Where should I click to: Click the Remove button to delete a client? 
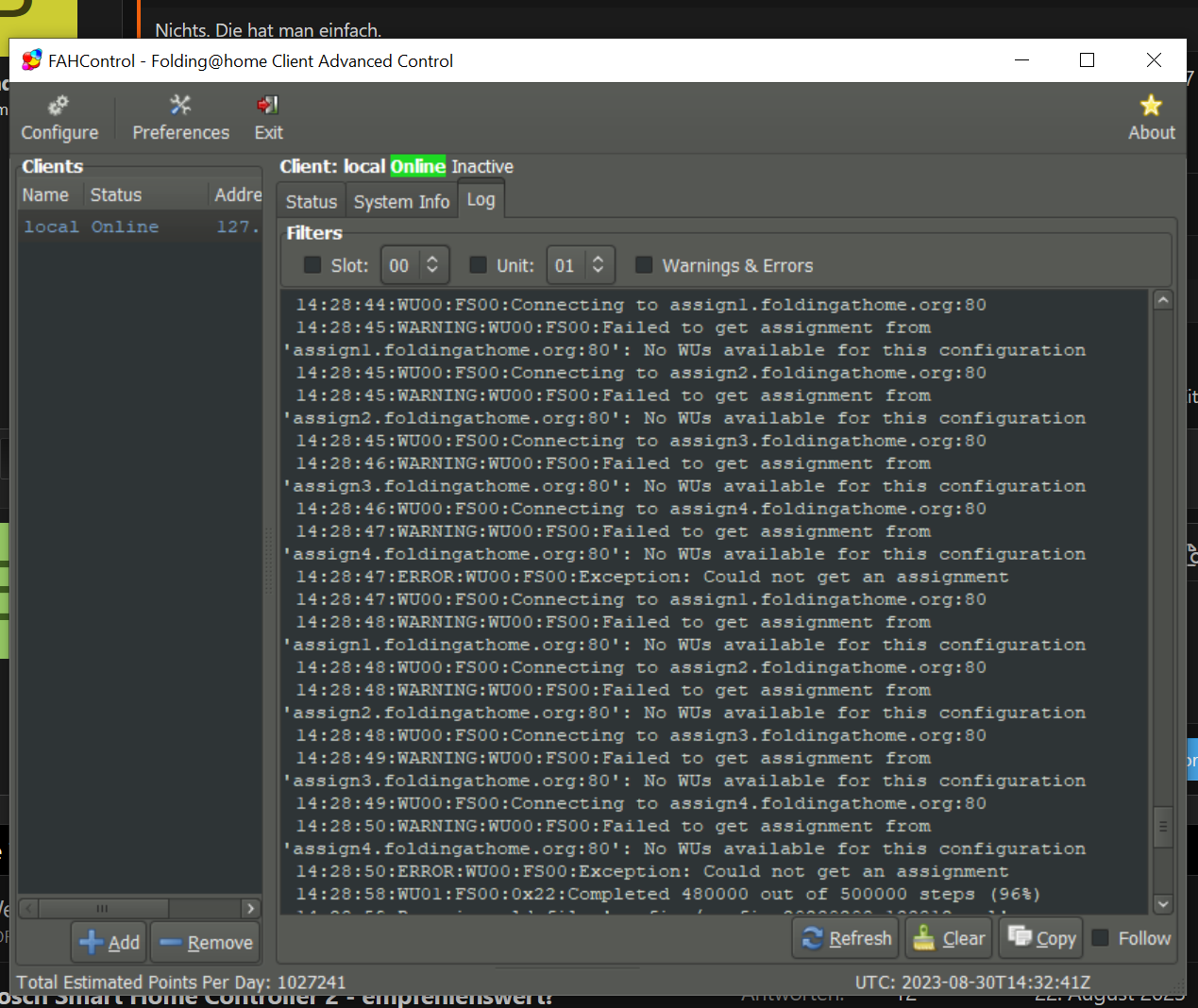click(205, 941)
